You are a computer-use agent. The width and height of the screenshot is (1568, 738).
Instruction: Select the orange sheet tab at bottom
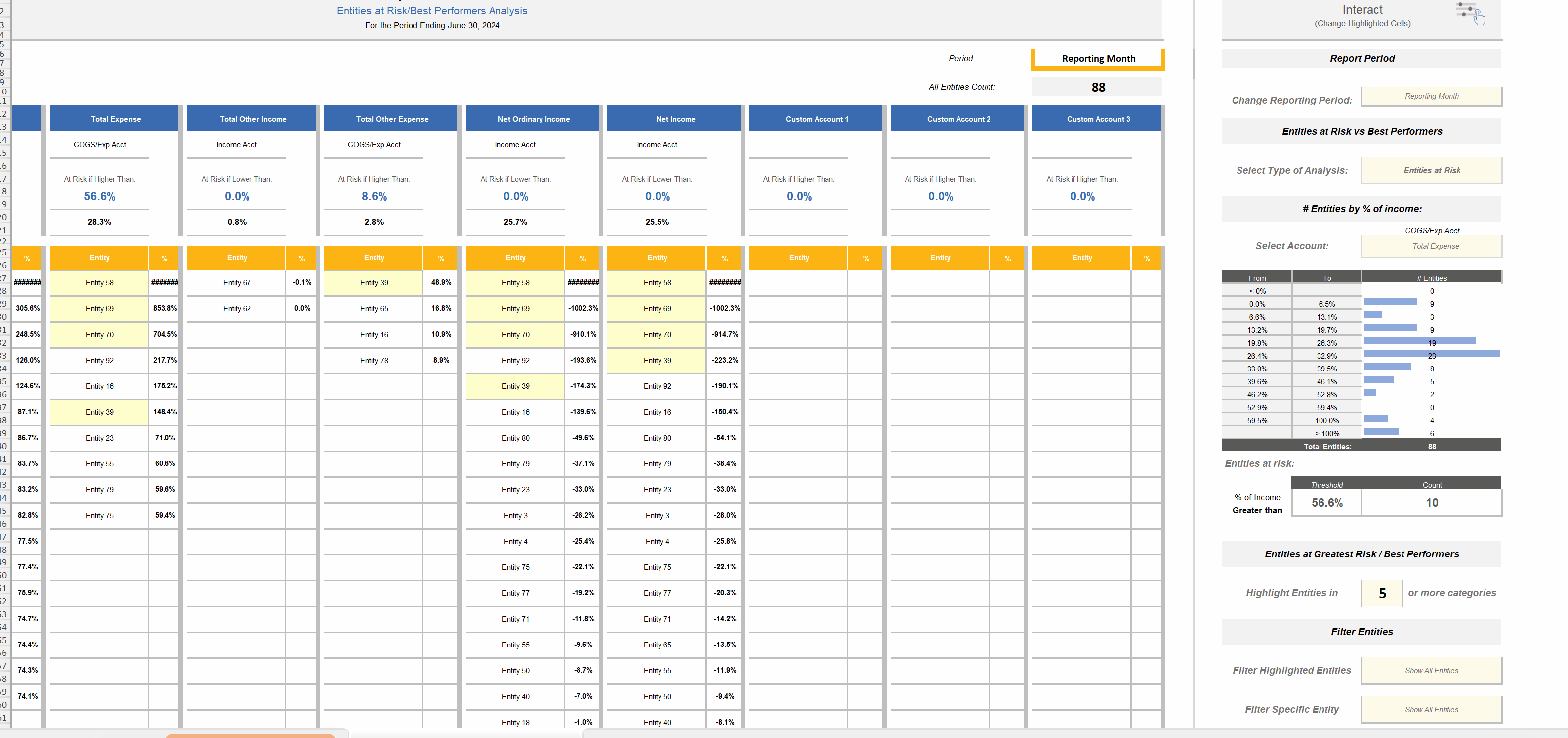coord(249,735)
